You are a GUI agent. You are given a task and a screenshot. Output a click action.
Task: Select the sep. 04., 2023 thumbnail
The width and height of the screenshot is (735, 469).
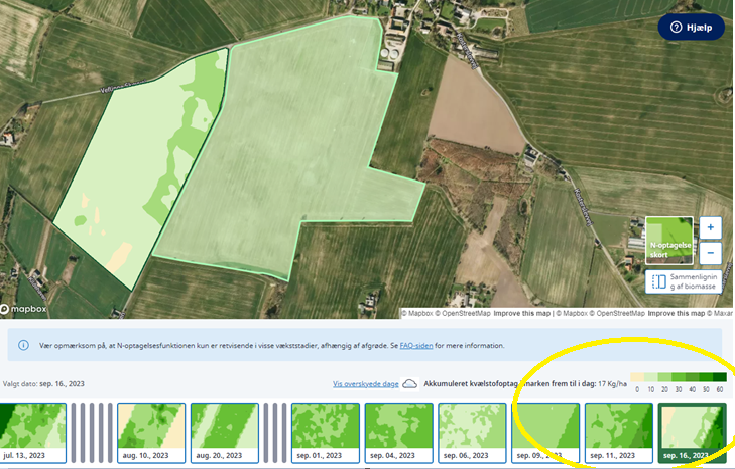click(x=399, y=433)
